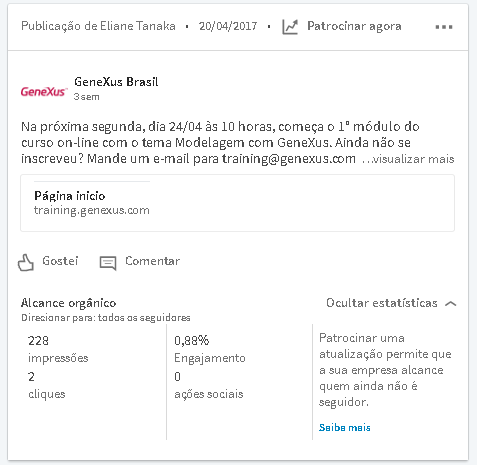The image size is (477, 465).
Task: Click the comment speech bubble icon
Action: tap(108, 263)
